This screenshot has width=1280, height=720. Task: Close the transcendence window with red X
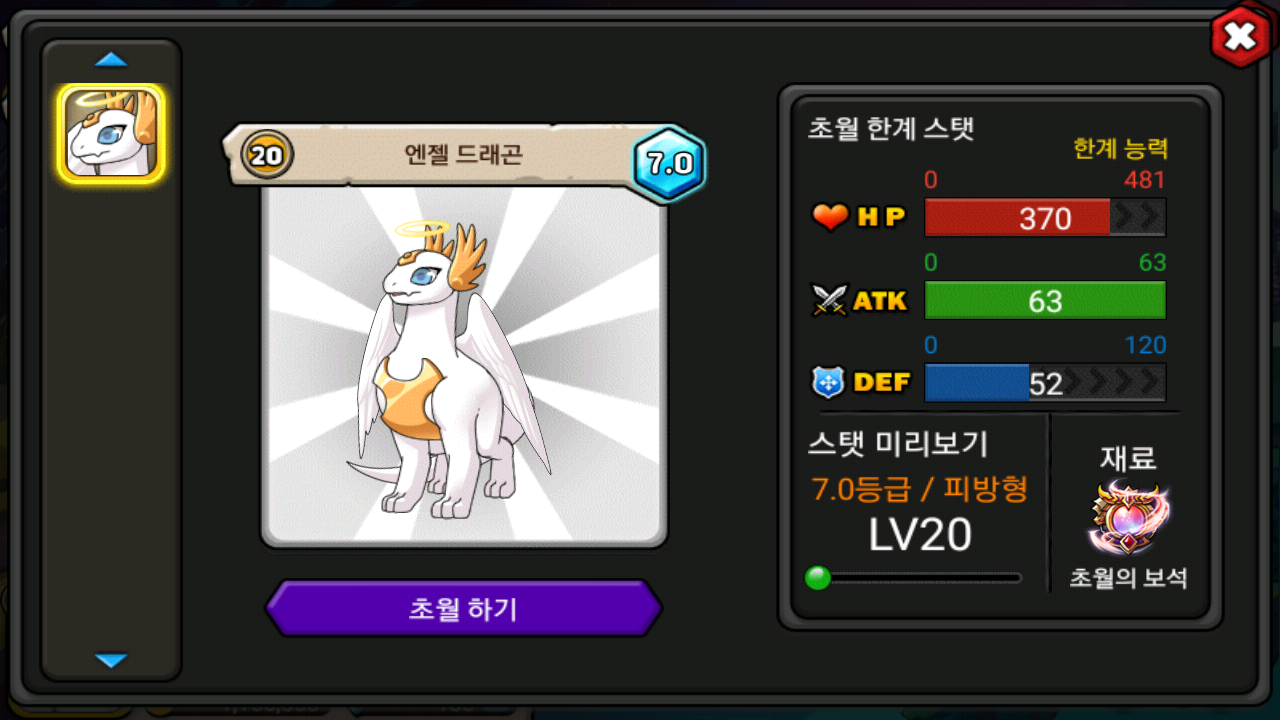point(1240,37)
